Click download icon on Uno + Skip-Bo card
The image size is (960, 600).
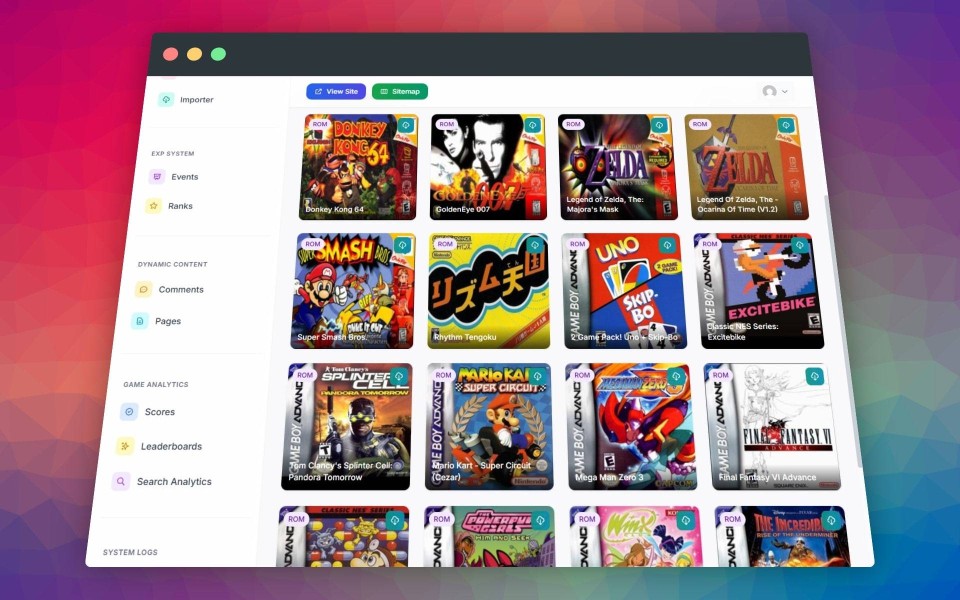click(x=667, y=245)
